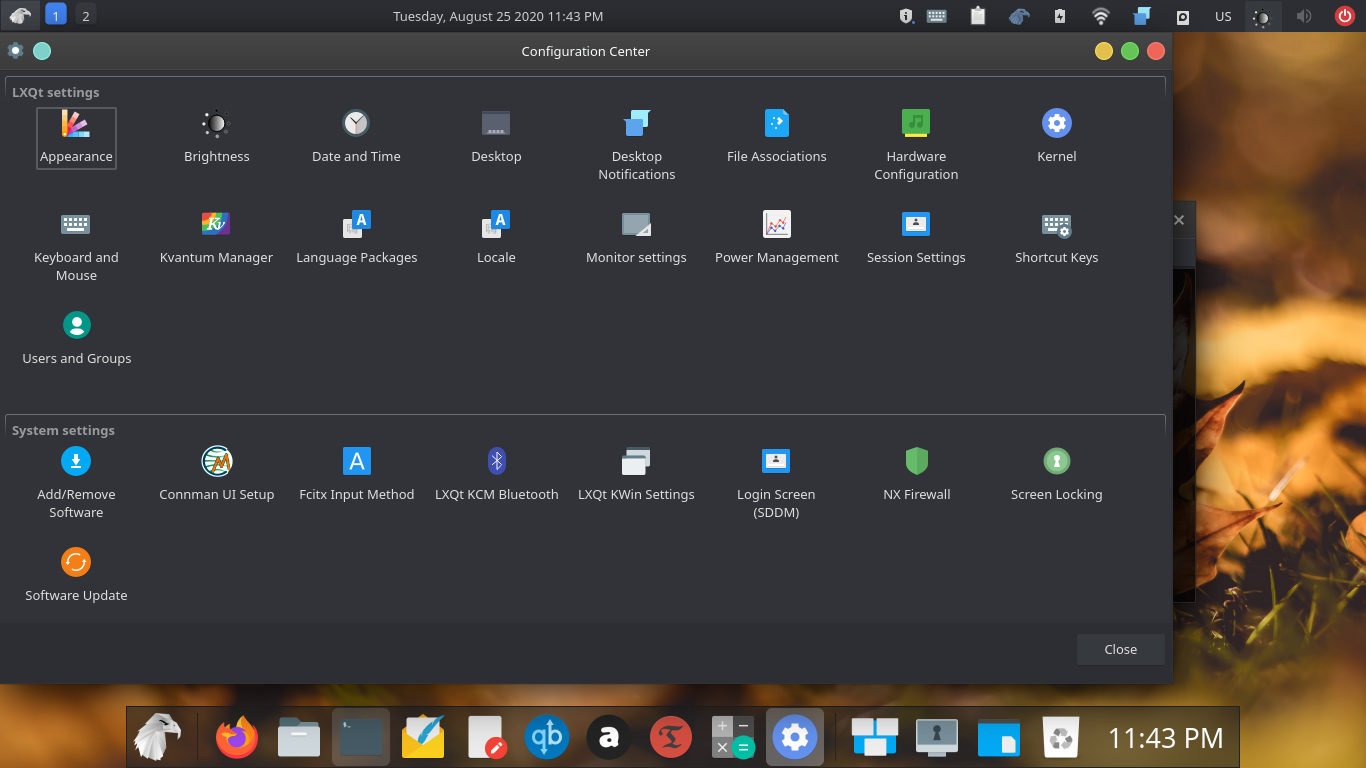Viewport: 1366px width, 768px height.
Task: Open the trash bin in the dock
Action: click(1061, 738)
